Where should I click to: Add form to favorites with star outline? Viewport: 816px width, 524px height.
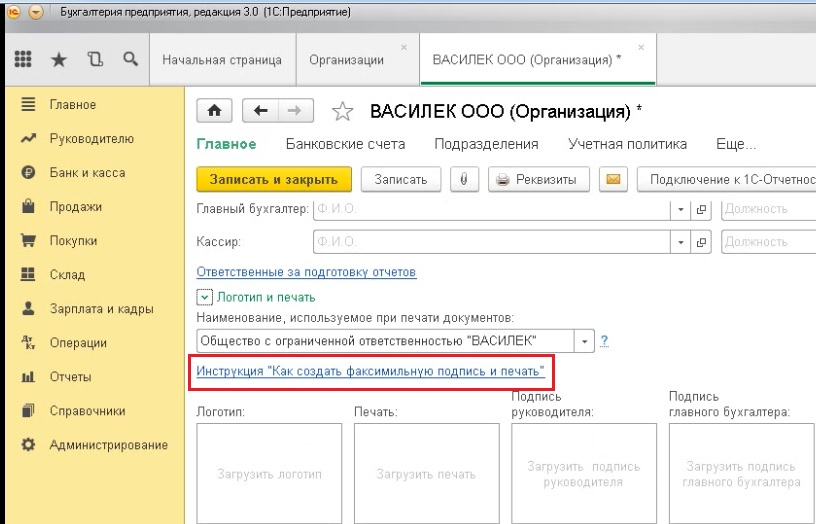tap(342, 111)
